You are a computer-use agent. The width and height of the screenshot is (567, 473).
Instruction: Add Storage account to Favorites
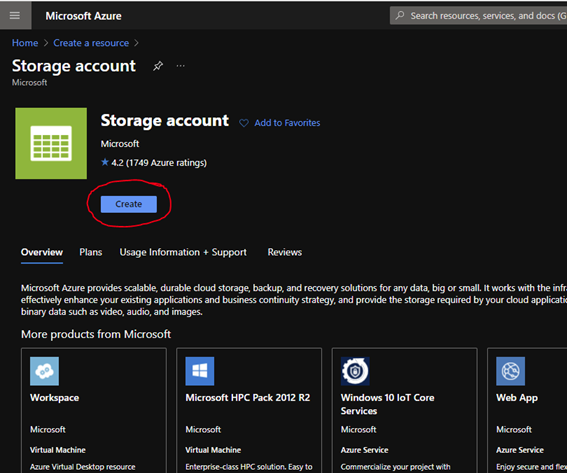[287, 123]
